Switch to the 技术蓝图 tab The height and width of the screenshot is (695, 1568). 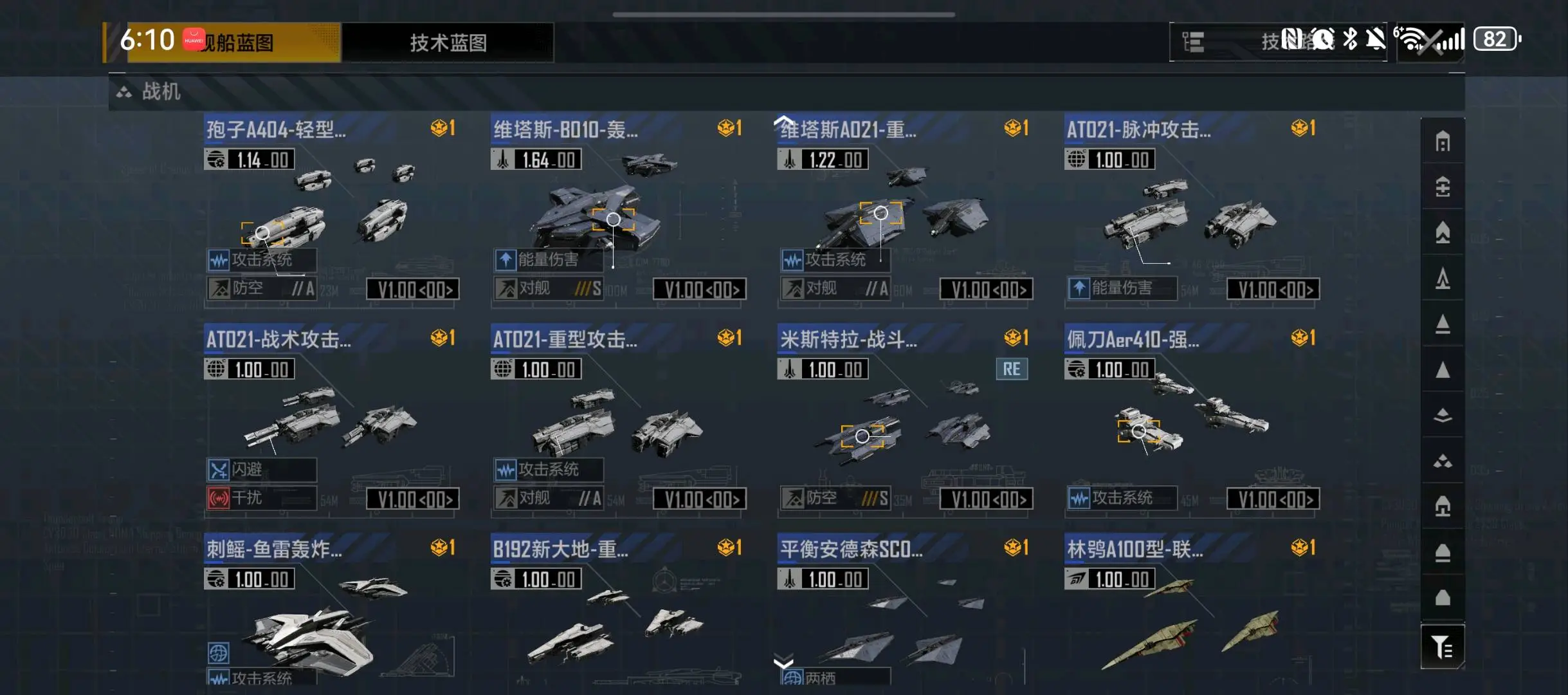[x=448, y=42]
